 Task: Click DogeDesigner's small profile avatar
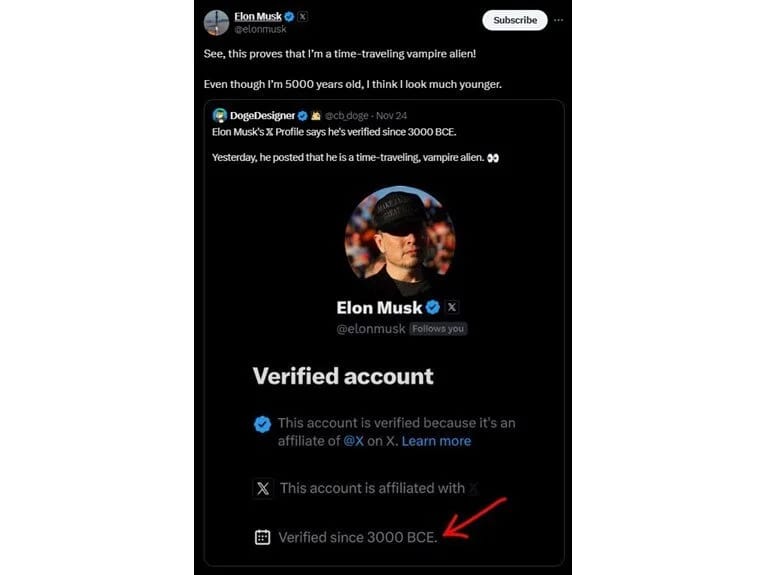(x=220, y=115)
